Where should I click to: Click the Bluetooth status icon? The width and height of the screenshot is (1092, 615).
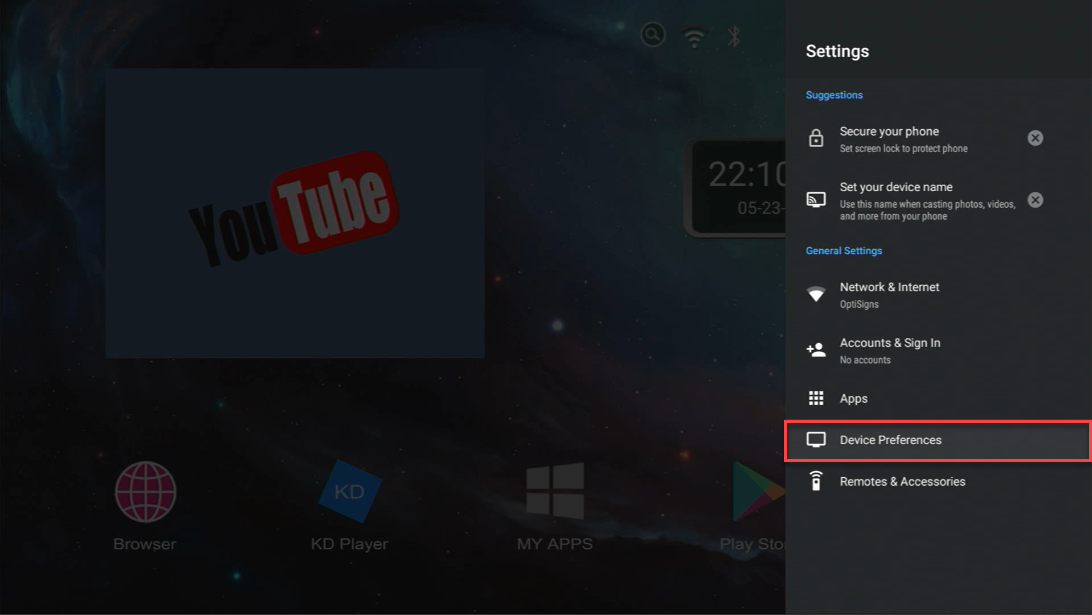(x=733, y=36)
